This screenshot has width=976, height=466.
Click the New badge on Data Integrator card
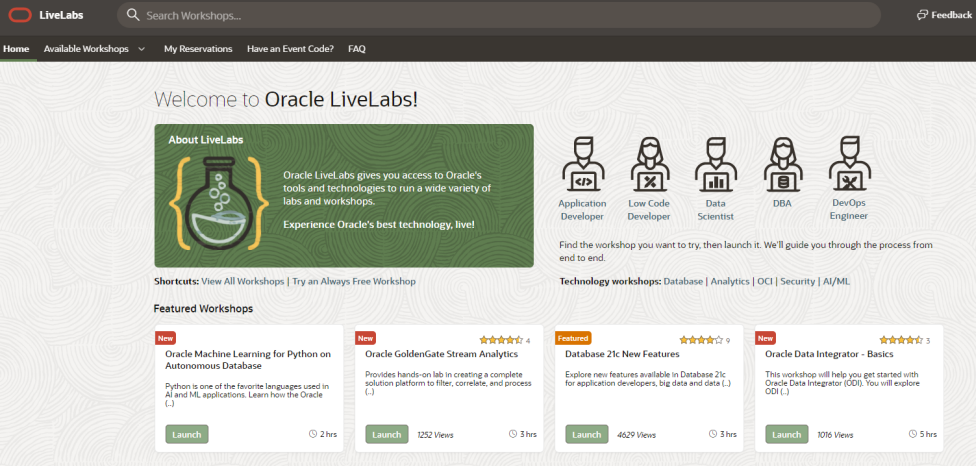click(x=766, y=338)
